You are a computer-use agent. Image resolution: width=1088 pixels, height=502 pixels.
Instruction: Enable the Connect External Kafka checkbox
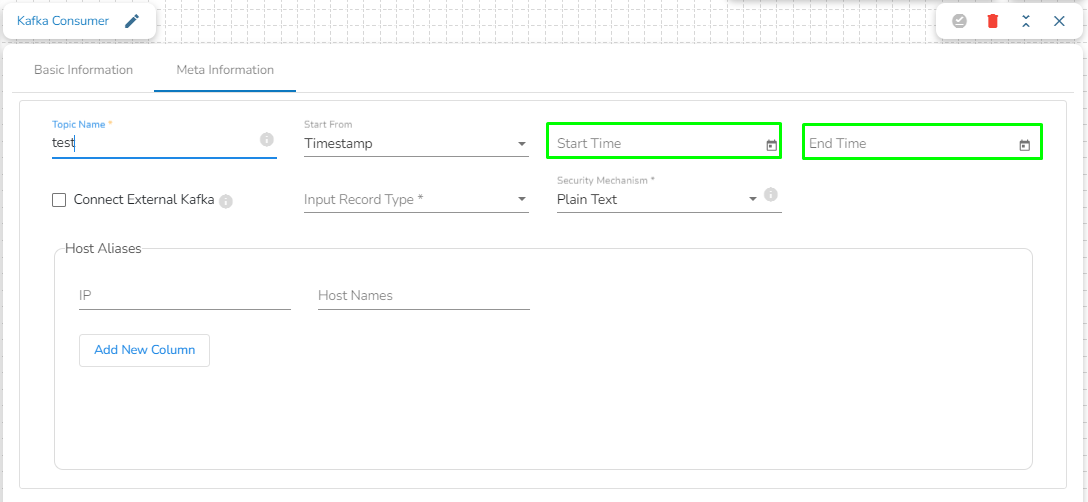59,200
